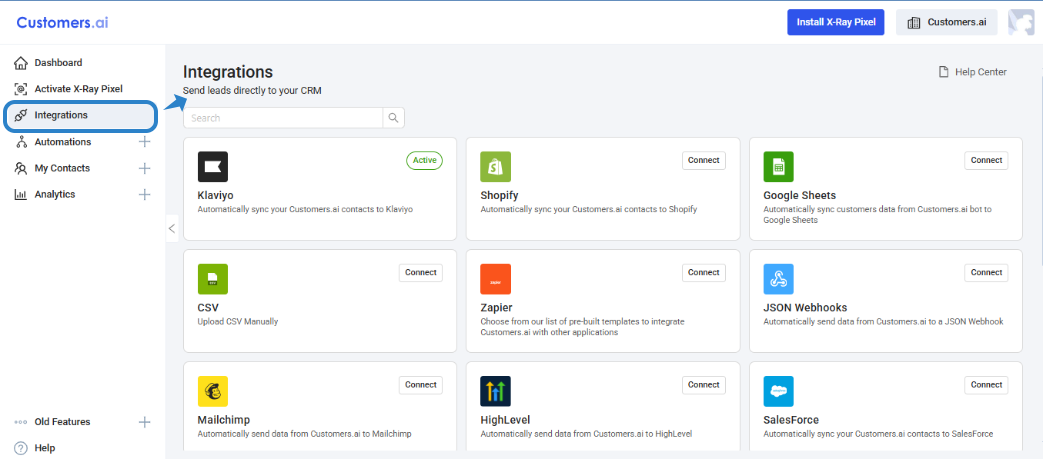
Task: Click the Klaviyo card title
Action: point(216,196)
